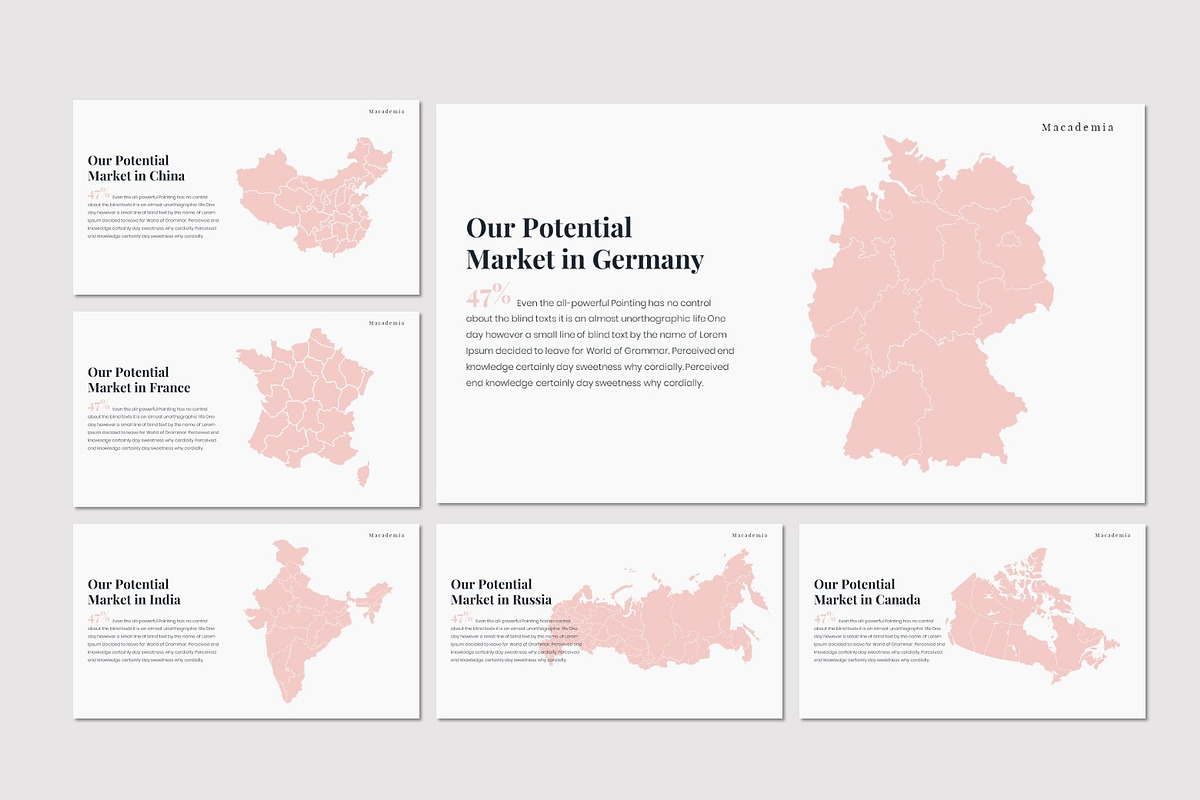Click the heading 'Our Potential Market in India'

point(134,592)
